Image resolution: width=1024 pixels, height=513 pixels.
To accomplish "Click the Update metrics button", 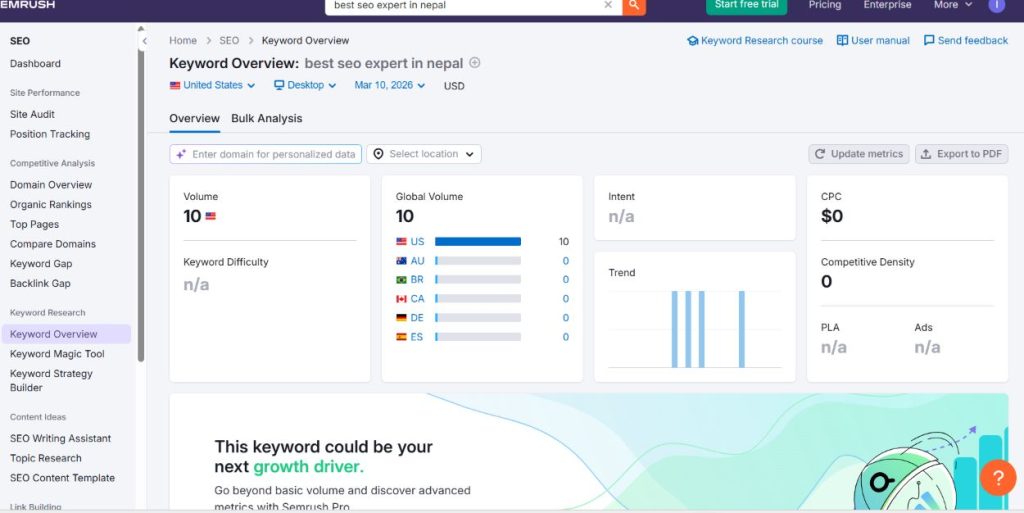I will [x=859, y=154].
